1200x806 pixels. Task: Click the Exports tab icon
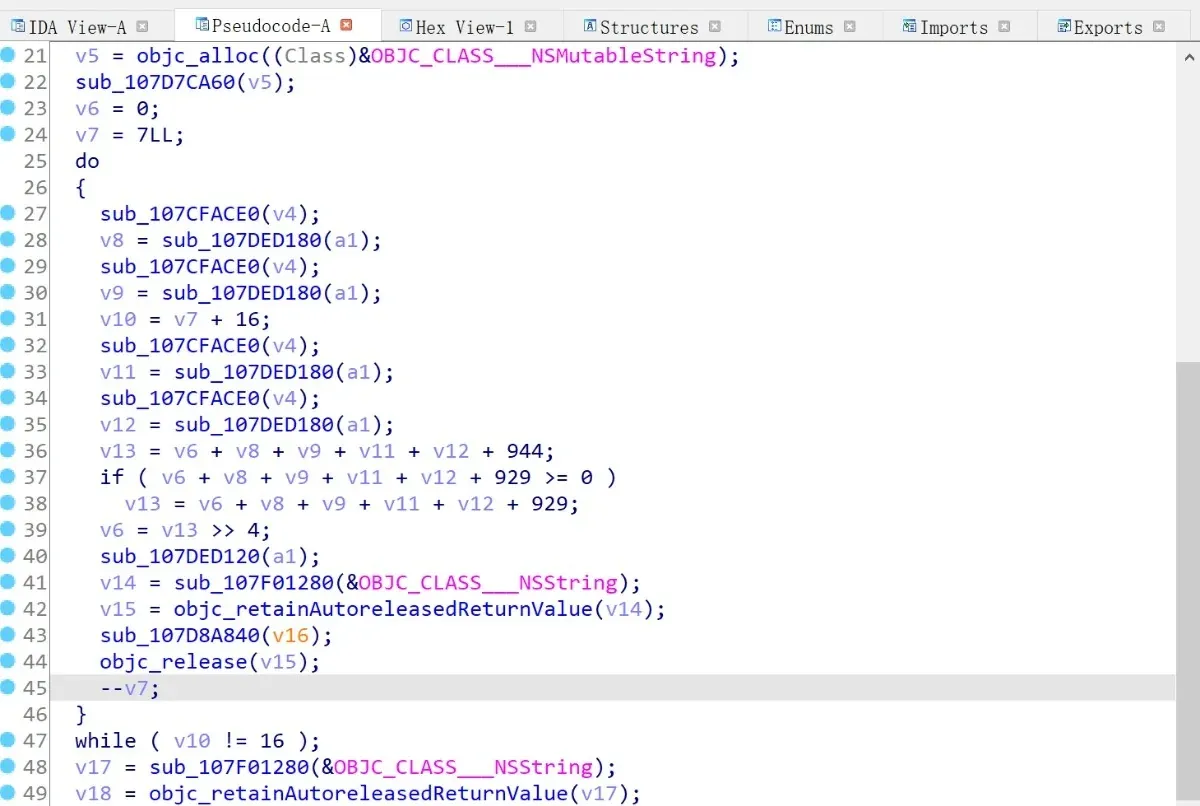coord(1065,26)
